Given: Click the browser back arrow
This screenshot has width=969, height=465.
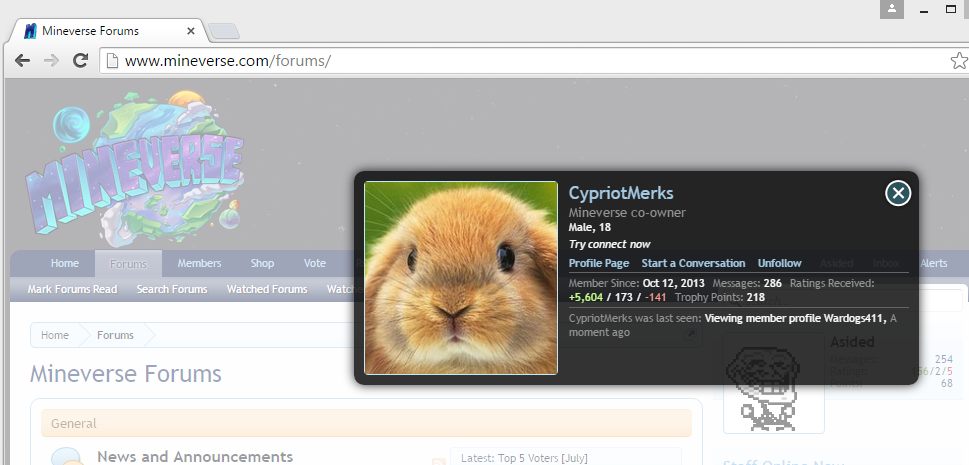Looking at the screenshot, I should tap(22, 60).
